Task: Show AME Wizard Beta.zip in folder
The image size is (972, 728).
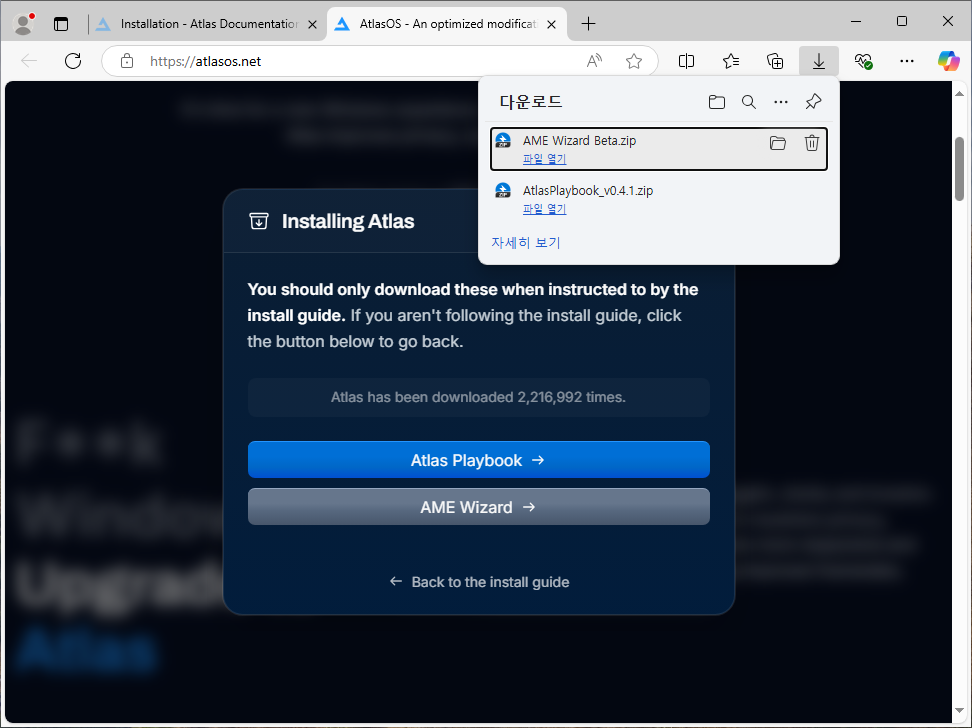Action: tap(777, 143)
